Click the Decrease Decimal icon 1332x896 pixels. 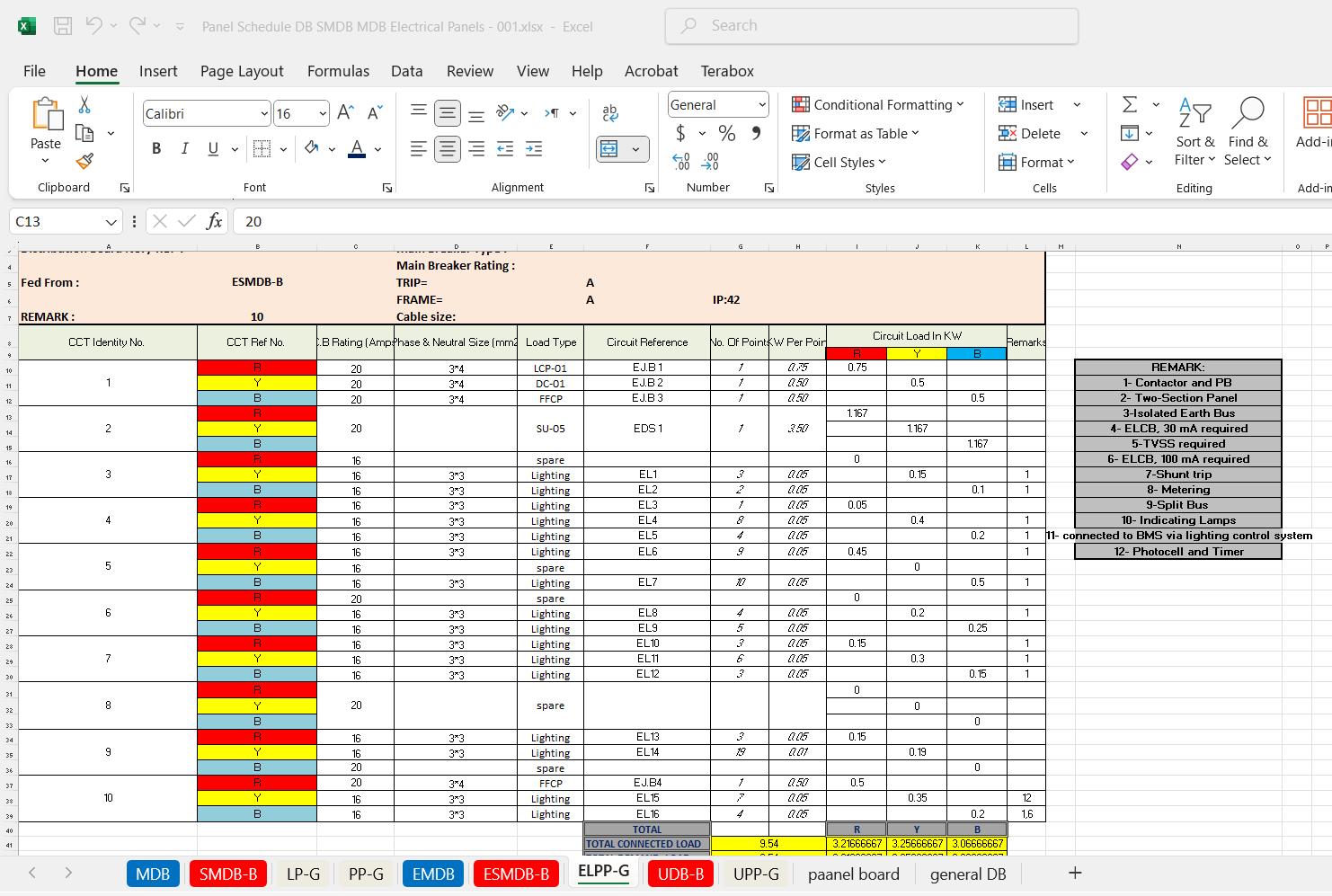pos(710,163)
